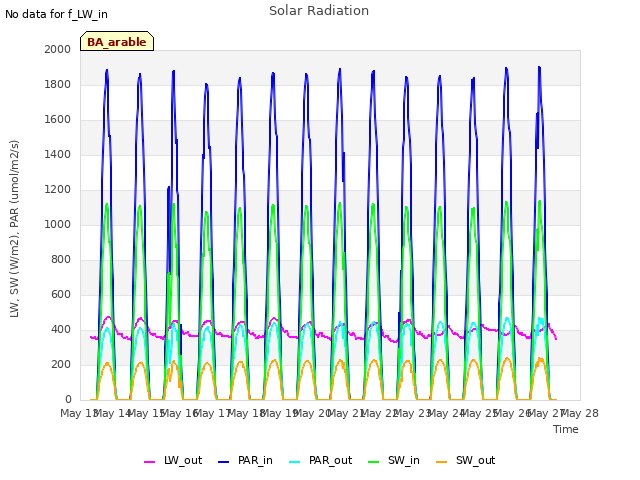Viewport: 640px width, 480px height.
Task: Click the LW_out magenta legend swatch
Action: pyautogui.click(x=149, y=462)
